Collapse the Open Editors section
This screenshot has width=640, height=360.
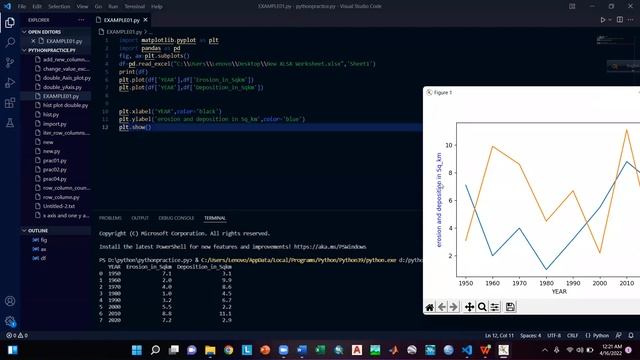tap(24, 32)
